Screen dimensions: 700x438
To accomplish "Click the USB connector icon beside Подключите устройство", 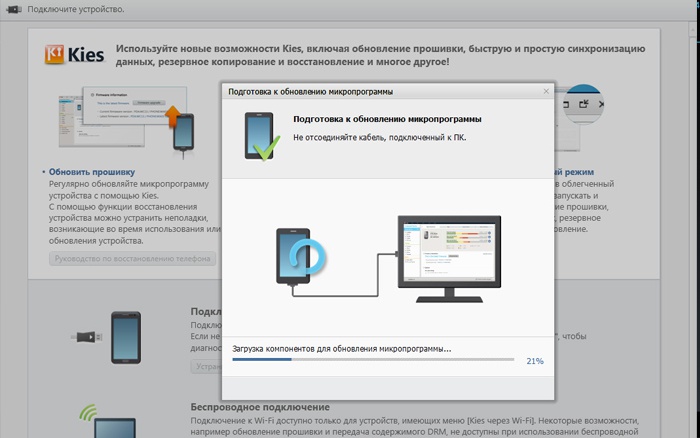I will (x=14, y=9).
